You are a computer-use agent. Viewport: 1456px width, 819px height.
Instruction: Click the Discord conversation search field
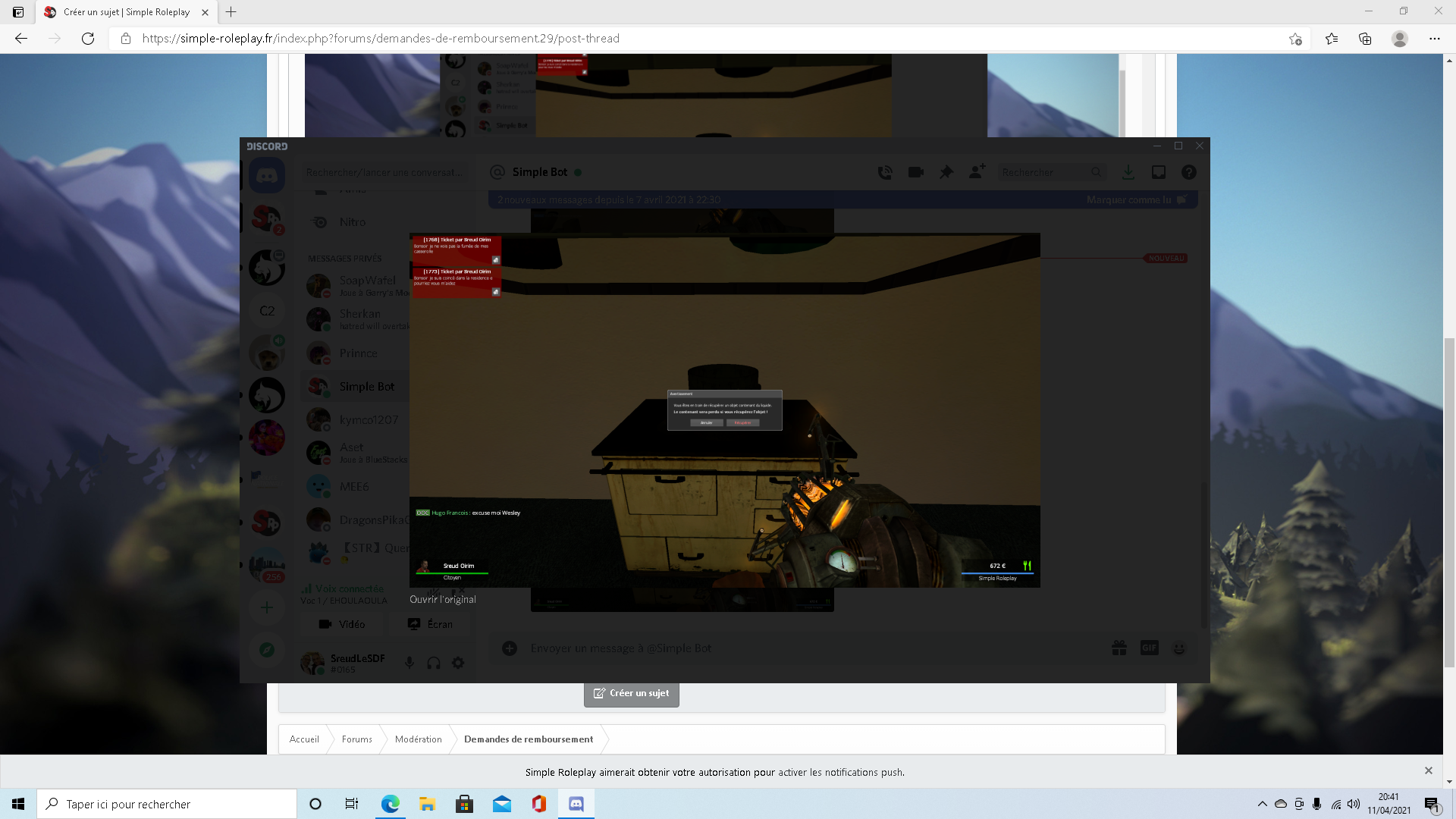coord(387,173)
